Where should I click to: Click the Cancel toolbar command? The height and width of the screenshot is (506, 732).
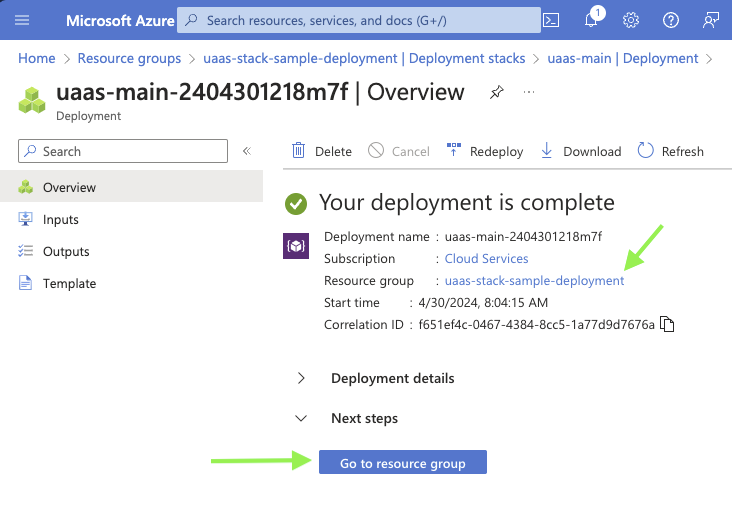(x=399, y=151)
